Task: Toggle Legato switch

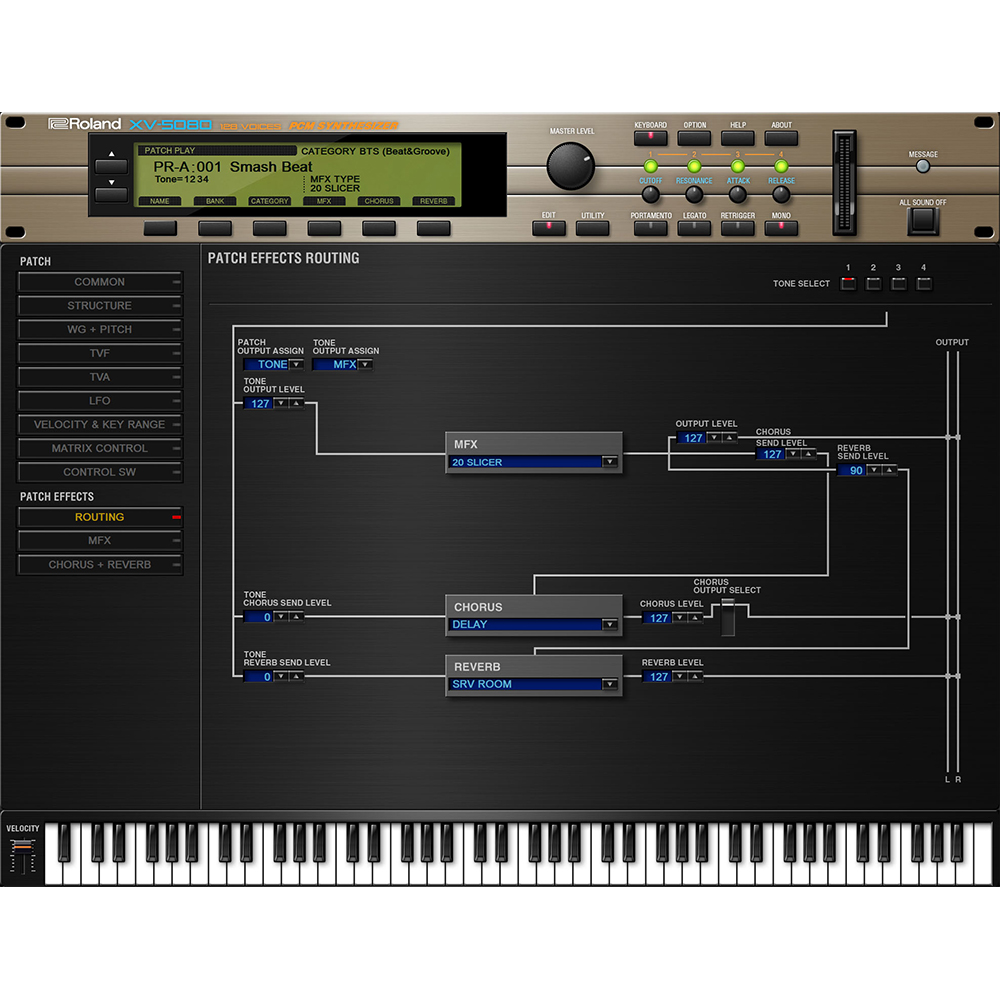Action: tap(694, 228)
